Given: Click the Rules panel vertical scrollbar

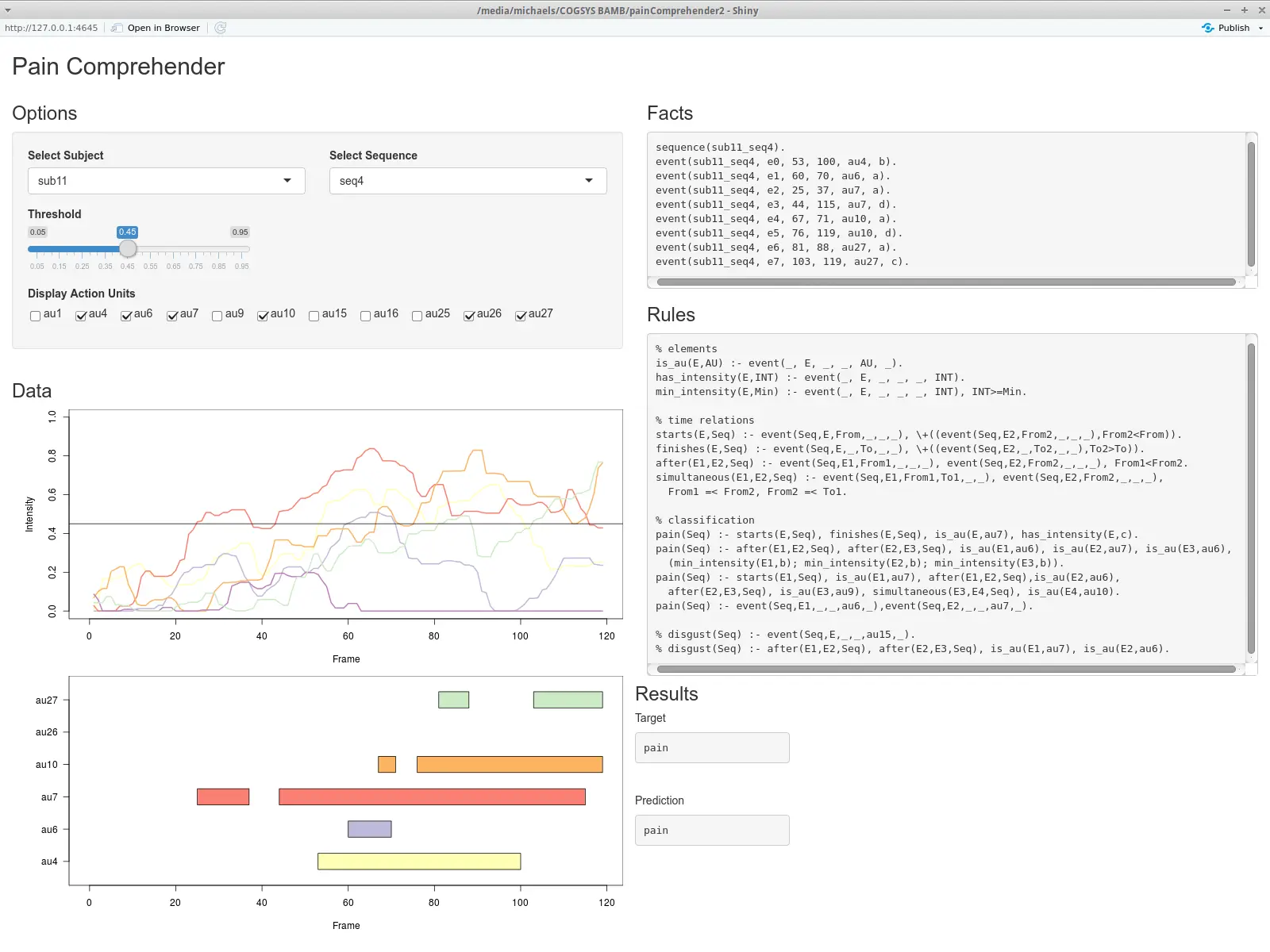Looking at the screenshot, I should coord(1251,498).
